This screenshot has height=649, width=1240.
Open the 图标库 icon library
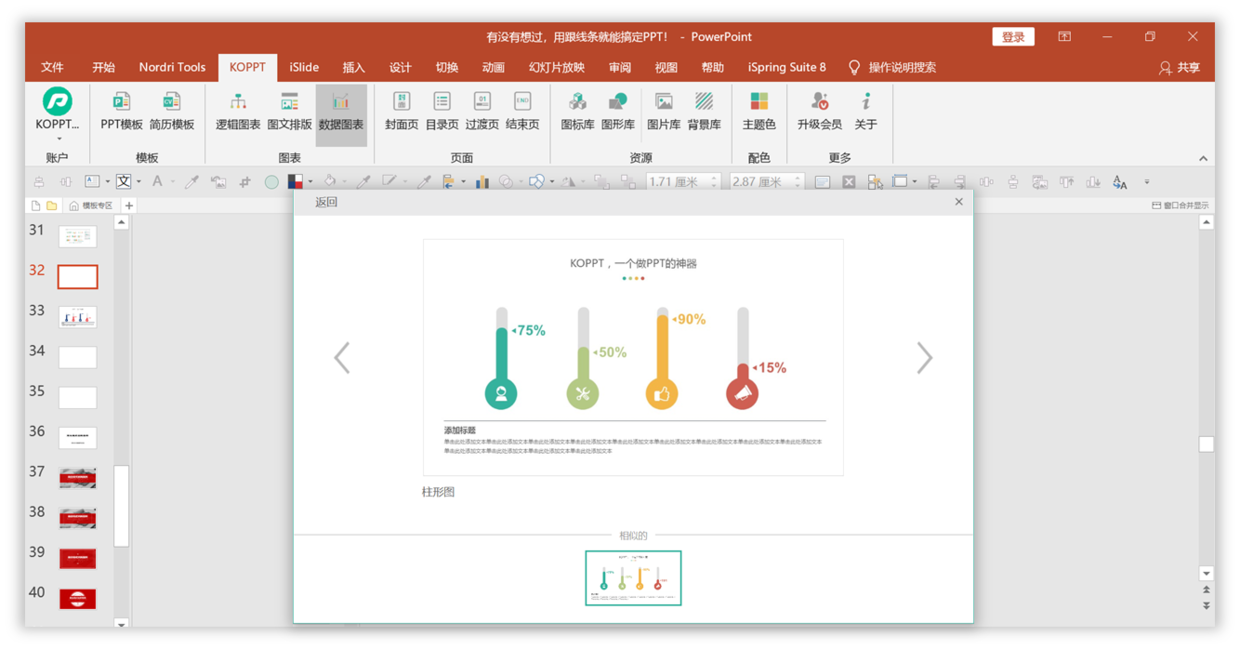click(x=577, y=112)
